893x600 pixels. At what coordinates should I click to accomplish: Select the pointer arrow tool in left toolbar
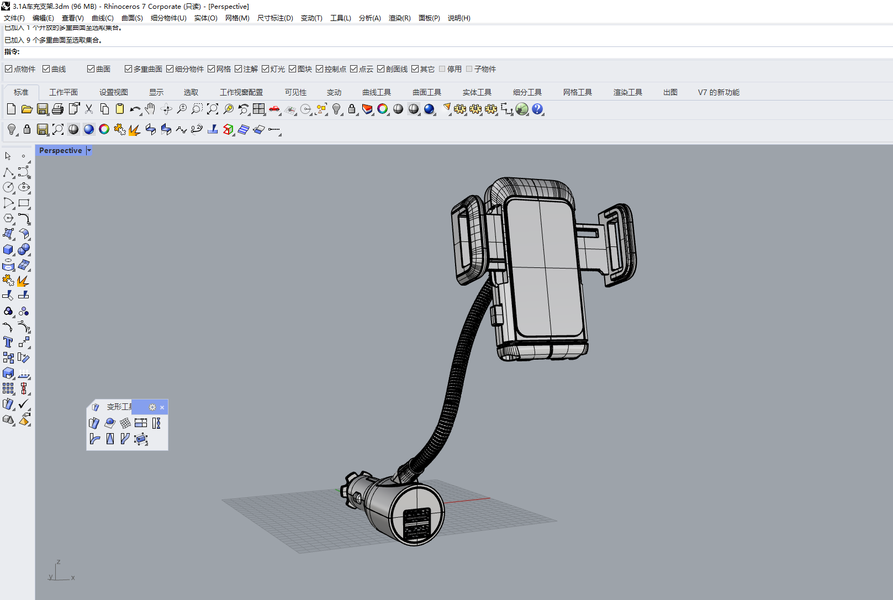coord(8,155)
